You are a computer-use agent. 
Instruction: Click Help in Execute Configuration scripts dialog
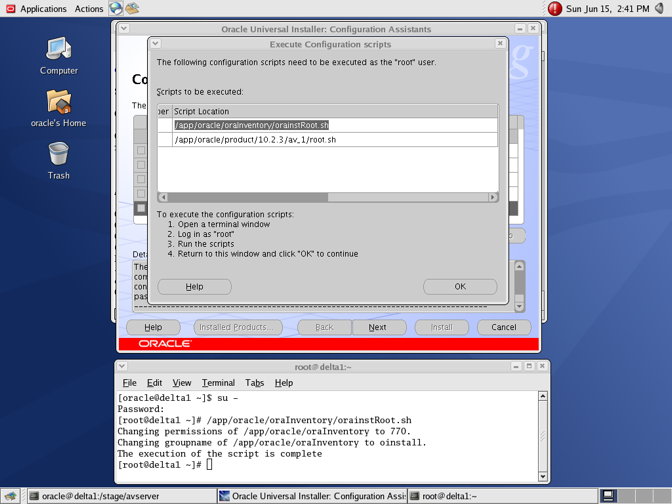(194, 287)
